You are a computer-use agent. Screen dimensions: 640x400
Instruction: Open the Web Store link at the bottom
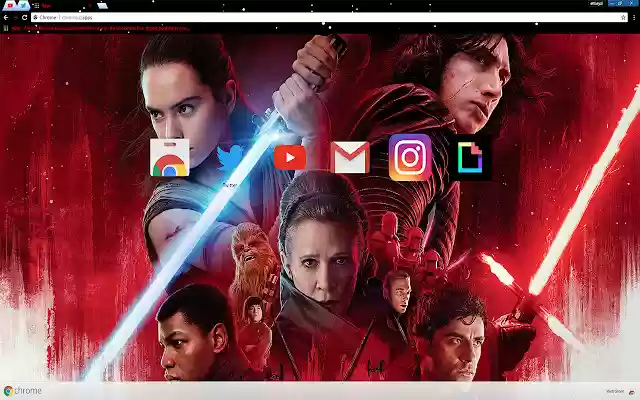click(x=615, y=391)
